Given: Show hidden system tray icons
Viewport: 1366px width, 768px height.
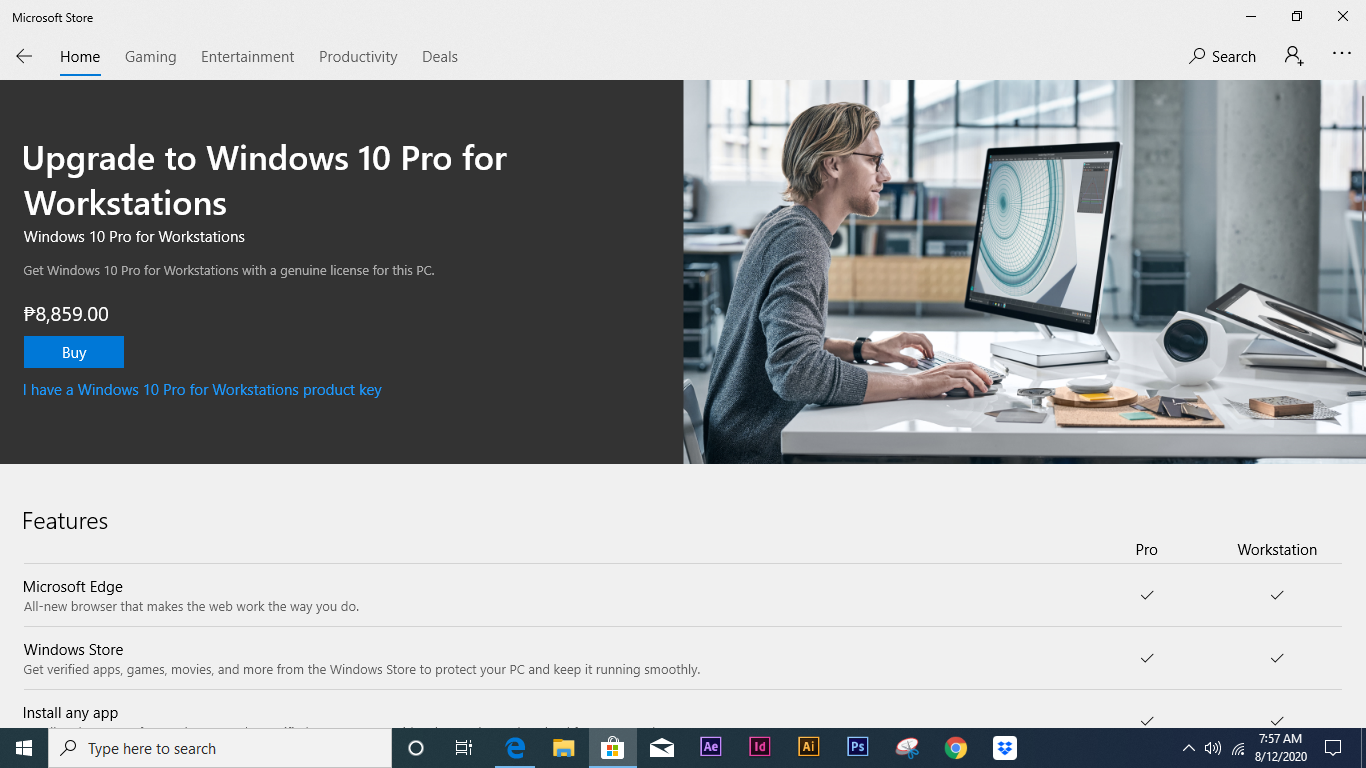Looking at the screenshot, I should [1188, 748].
